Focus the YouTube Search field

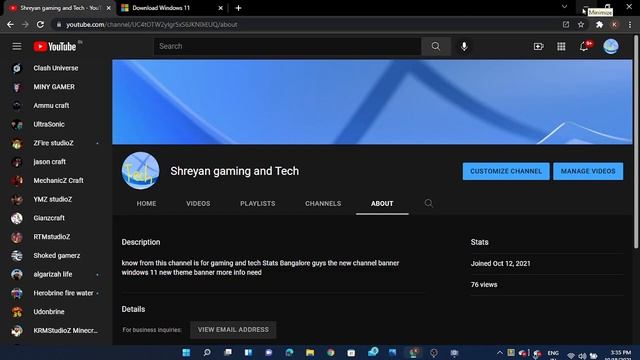[287, 47]
